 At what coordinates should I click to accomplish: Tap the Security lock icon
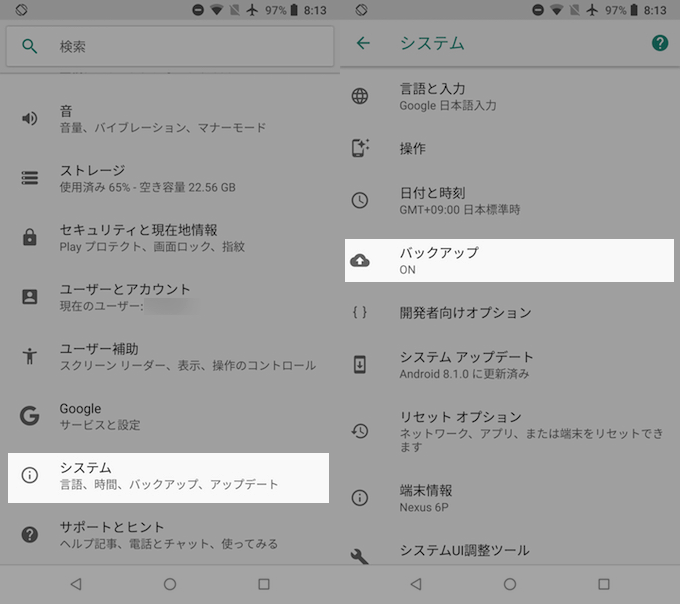pos(30,237)
